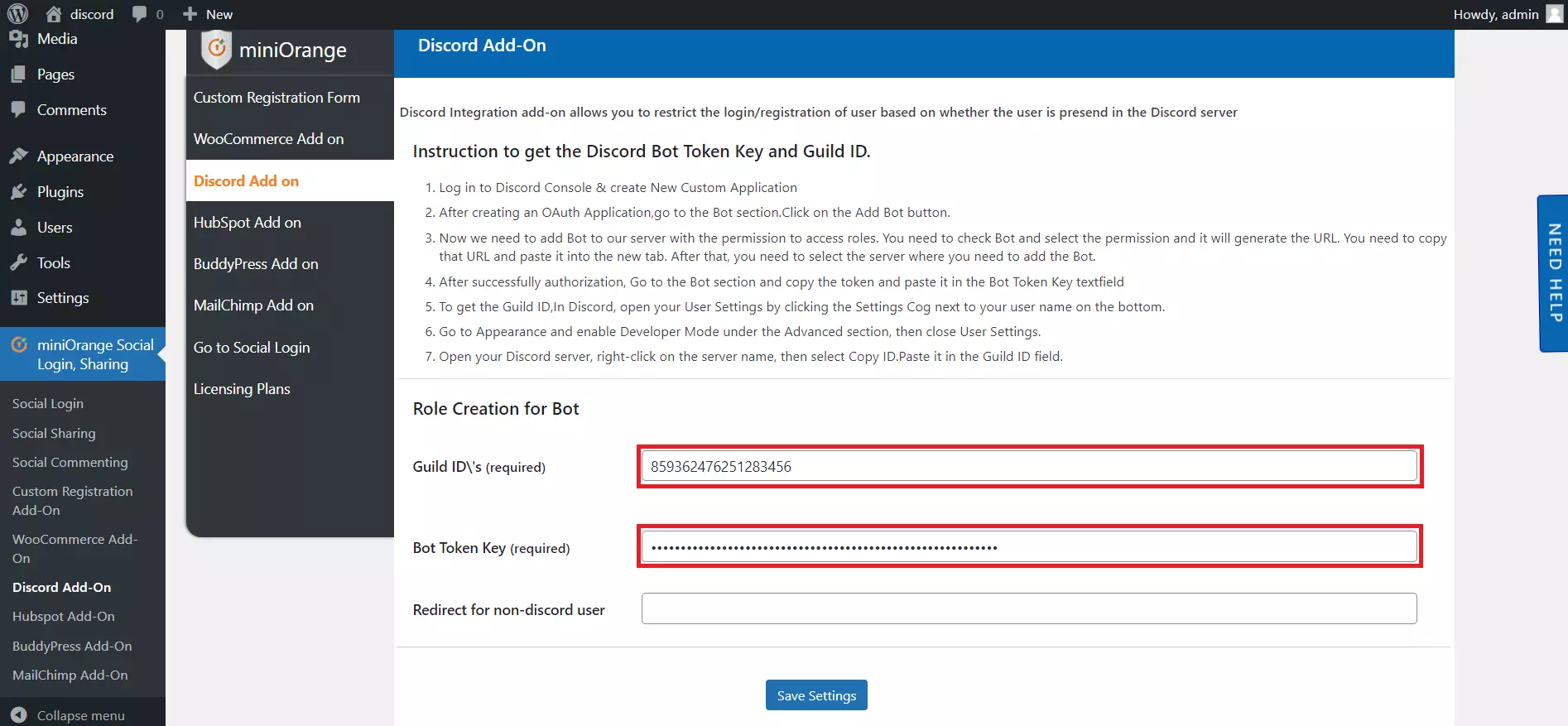The width and height of the screenshot is (1568, 726).
Task: Click the Discord Add-On page header text
Action: click(482, 46)
